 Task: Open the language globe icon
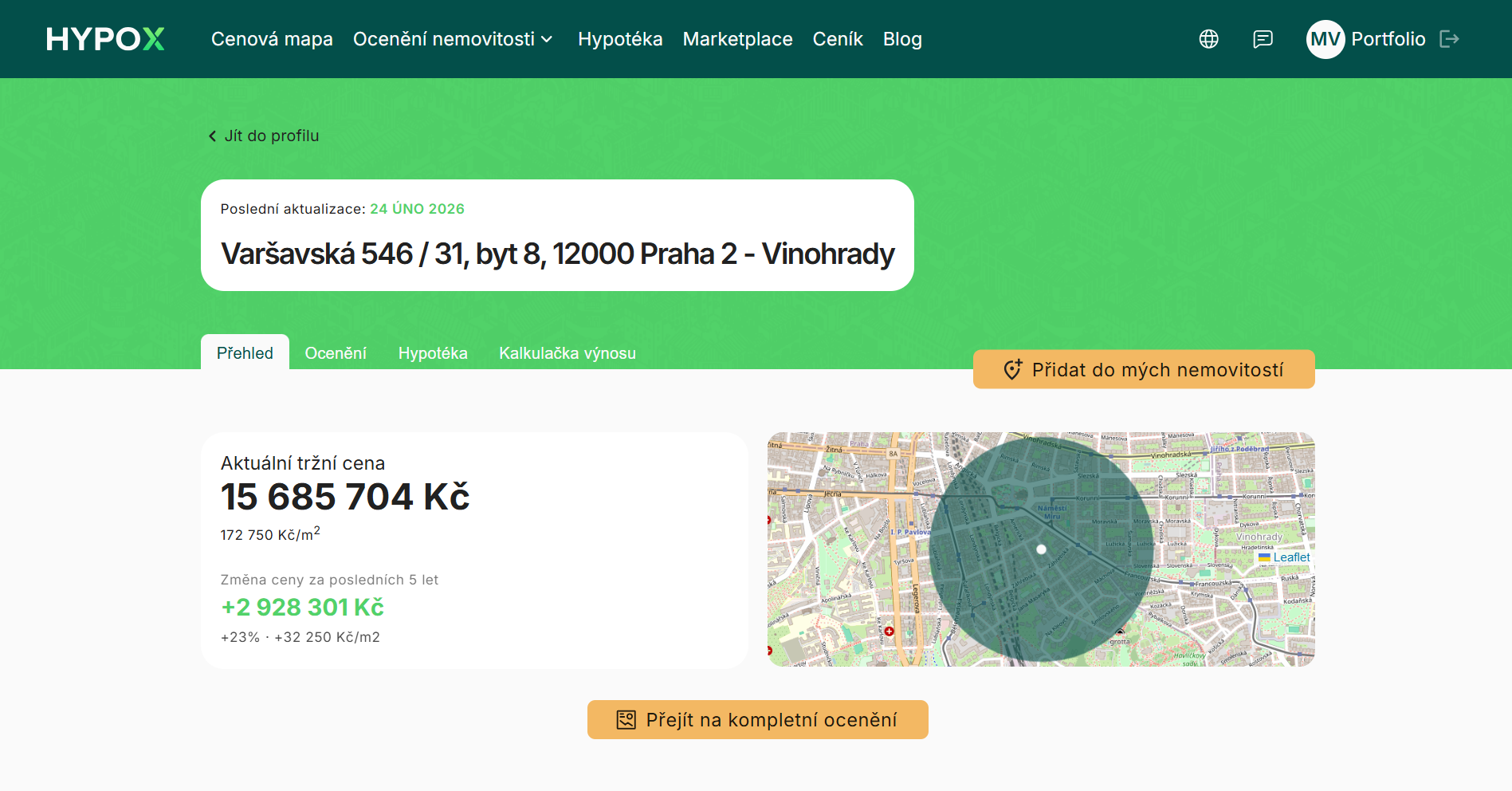point(1208,39)
